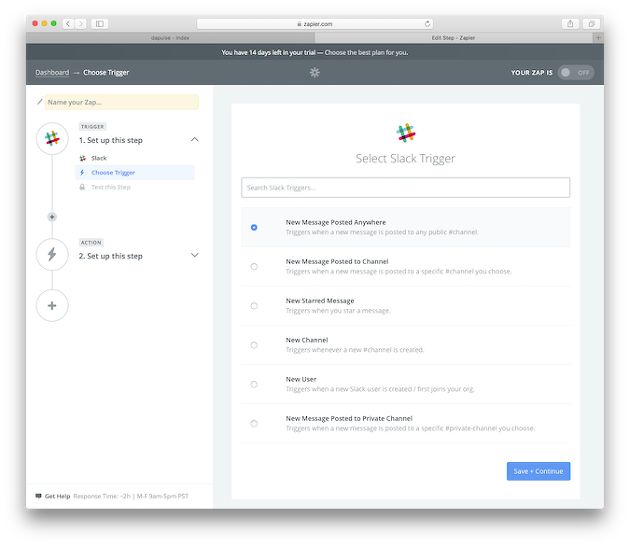Click the zapier.com address bar

[x=315, y=24]
